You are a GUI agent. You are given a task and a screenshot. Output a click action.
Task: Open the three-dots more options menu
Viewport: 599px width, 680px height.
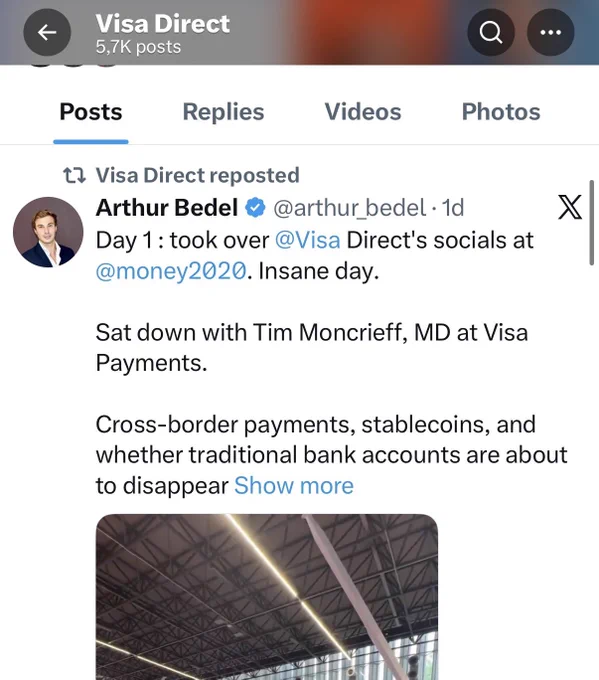click(x=550, y=32)
